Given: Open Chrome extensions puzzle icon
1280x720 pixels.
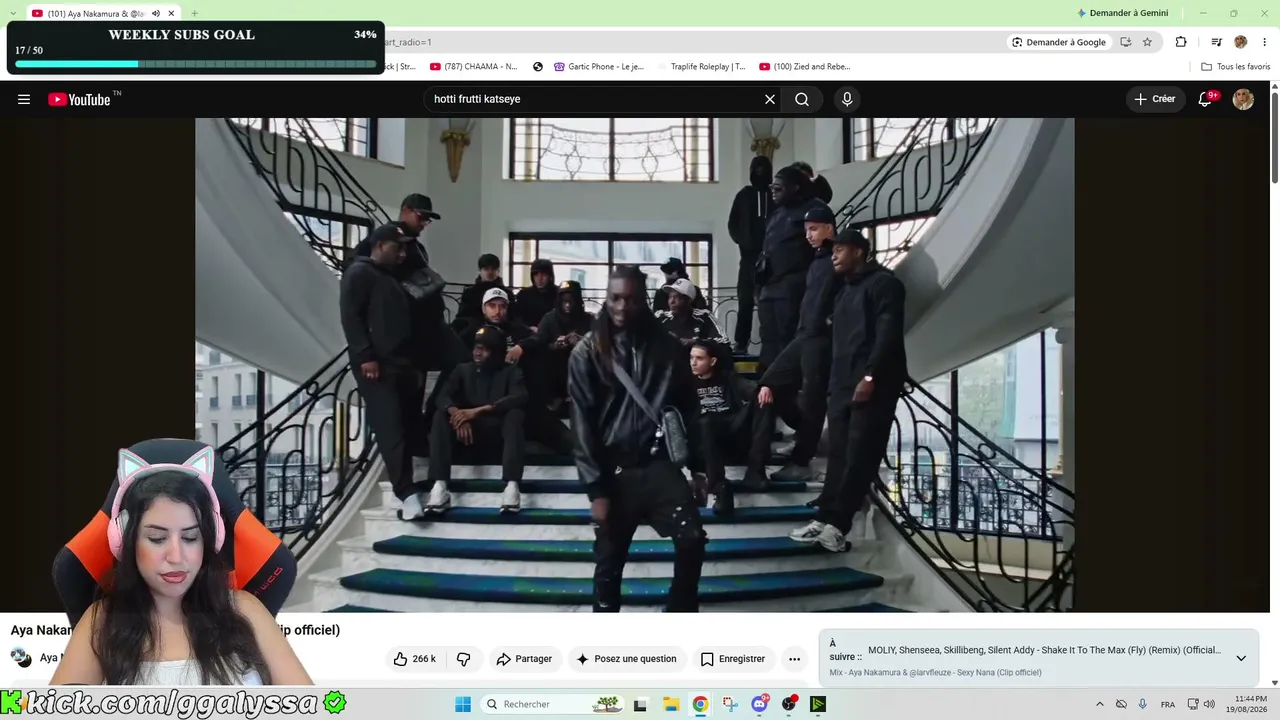Looking at the screenshot, I should (1181, 42).
